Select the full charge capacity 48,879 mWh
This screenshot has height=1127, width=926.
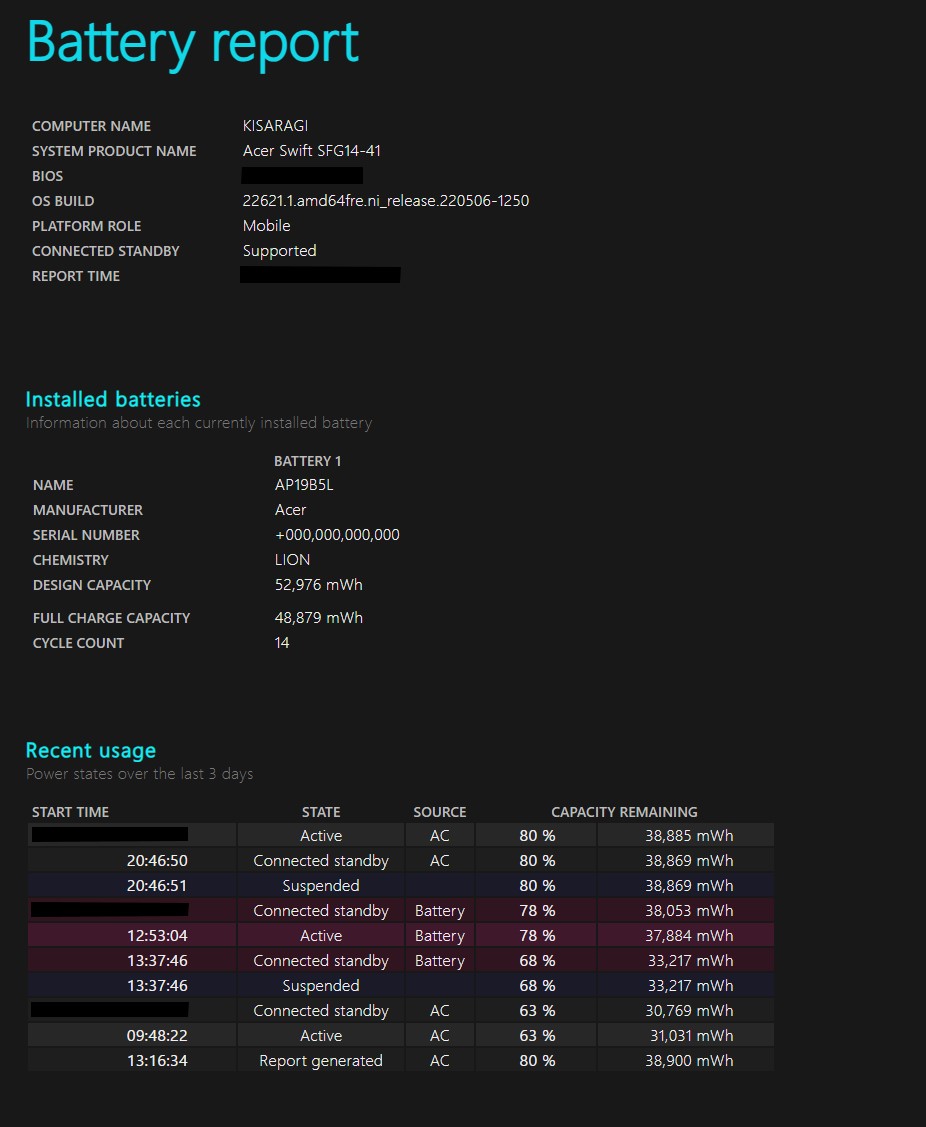pyautogui.click(x=318, y=618)
